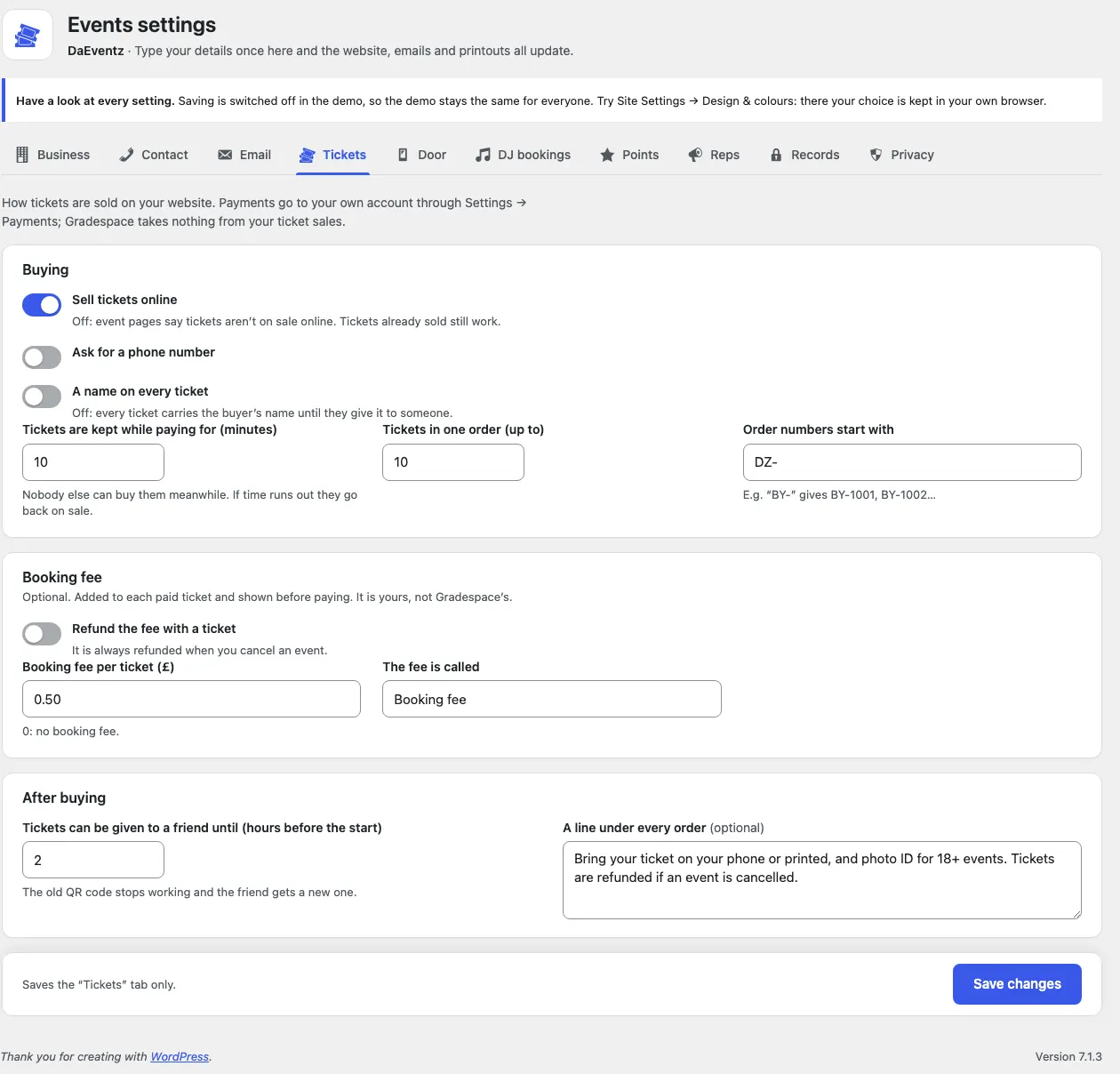Click the E.g. BY- order number hint
The height and width of the screenshot is (1074, 1120).
pyautogui.click(x=839, y=494)
